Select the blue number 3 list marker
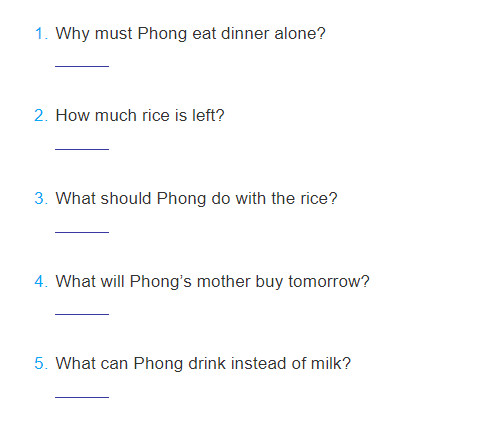This screenshot has height=435, width=483. tap(41, 199)
